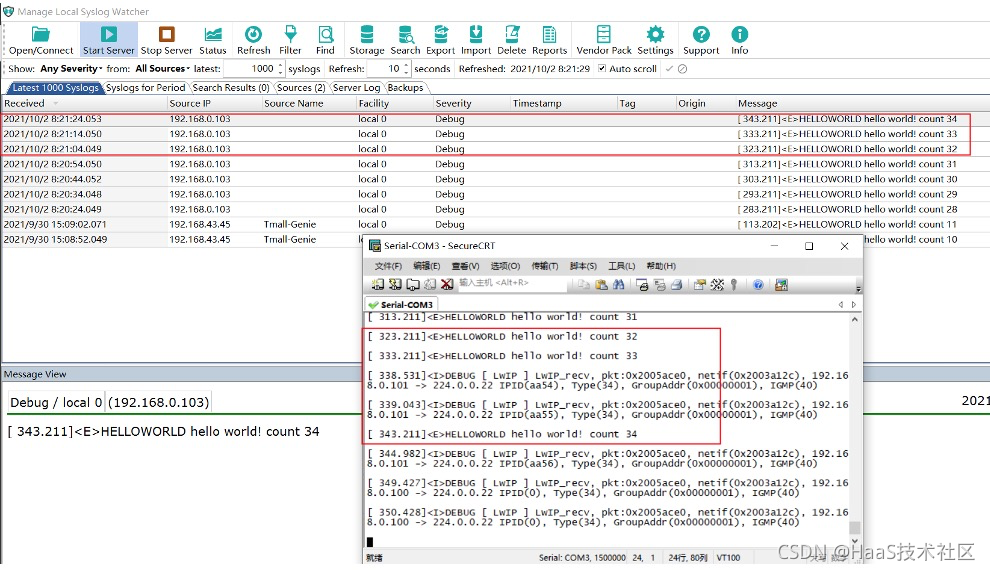Open the Server Log tab

tap(356, 88)
